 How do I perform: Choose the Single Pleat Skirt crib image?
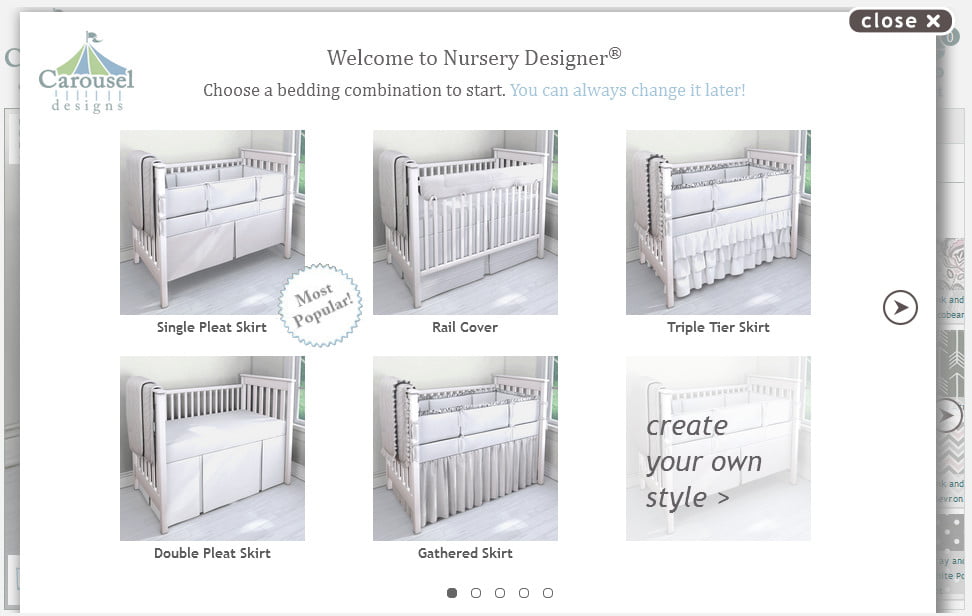click(x=212, y=222)
